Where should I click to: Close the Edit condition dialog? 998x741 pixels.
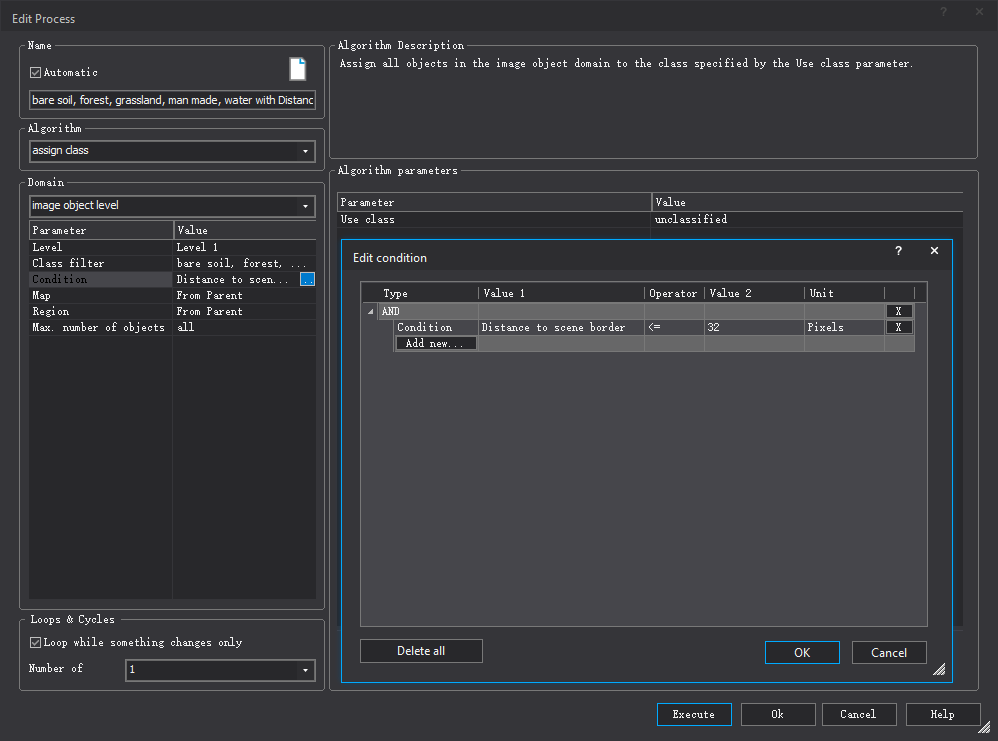click(x=934, y=251)
